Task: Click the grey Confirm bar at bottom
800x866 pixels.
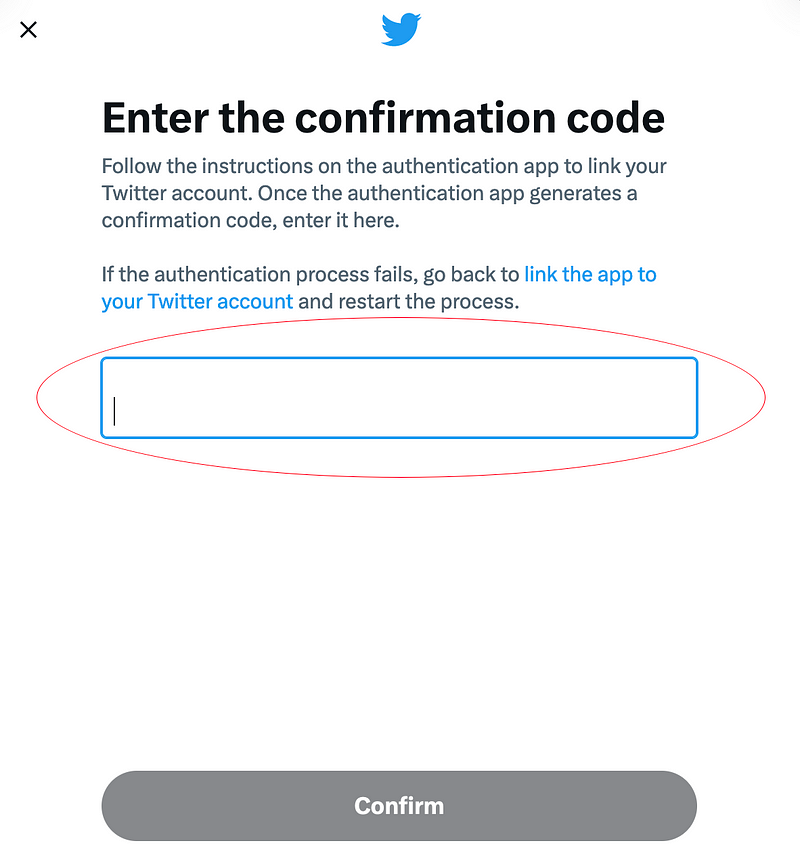Action: pyautogui.click(x=399, y=805)
